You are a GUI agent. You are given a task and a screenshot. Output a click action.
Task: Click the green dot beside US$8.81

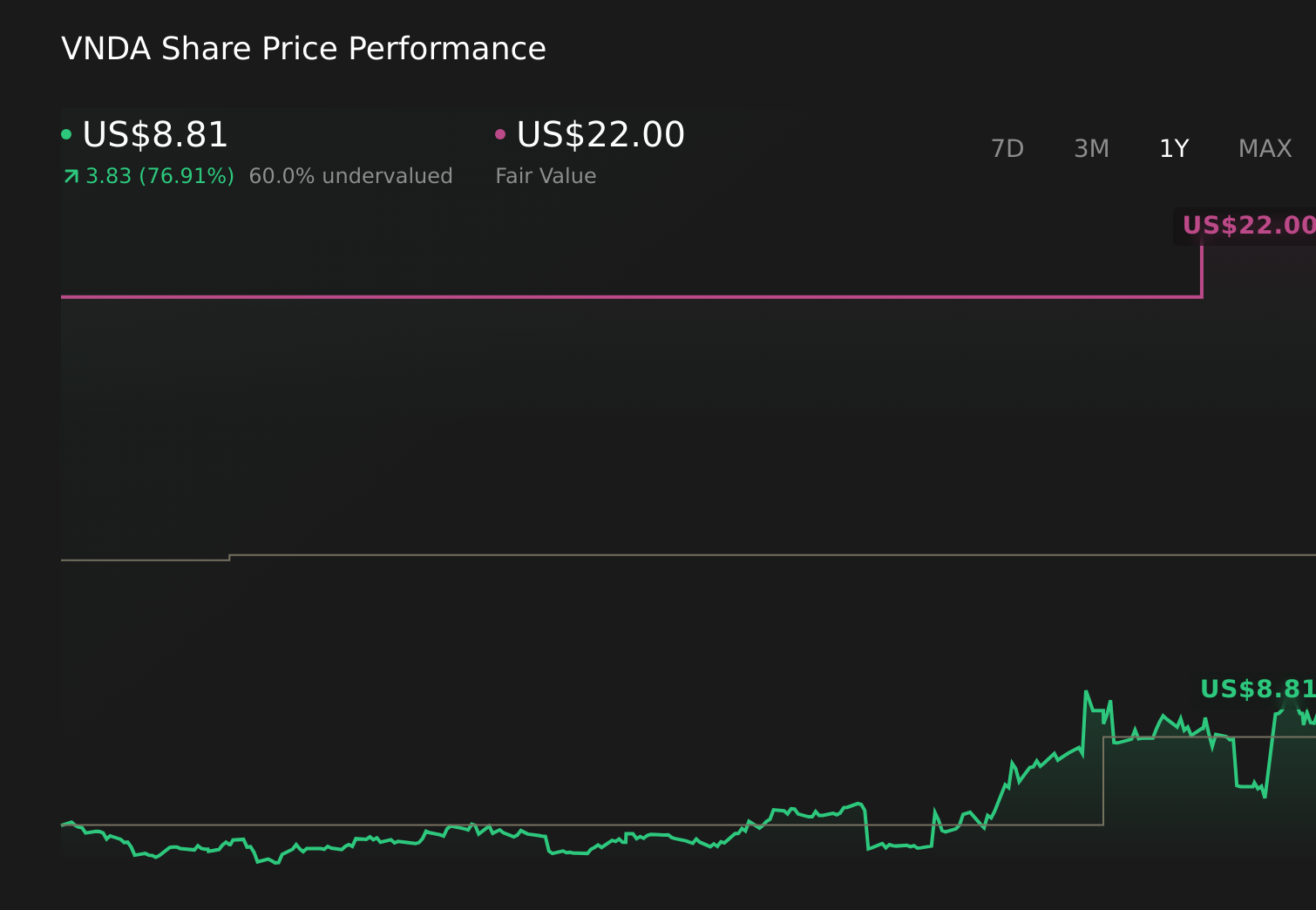66,134
